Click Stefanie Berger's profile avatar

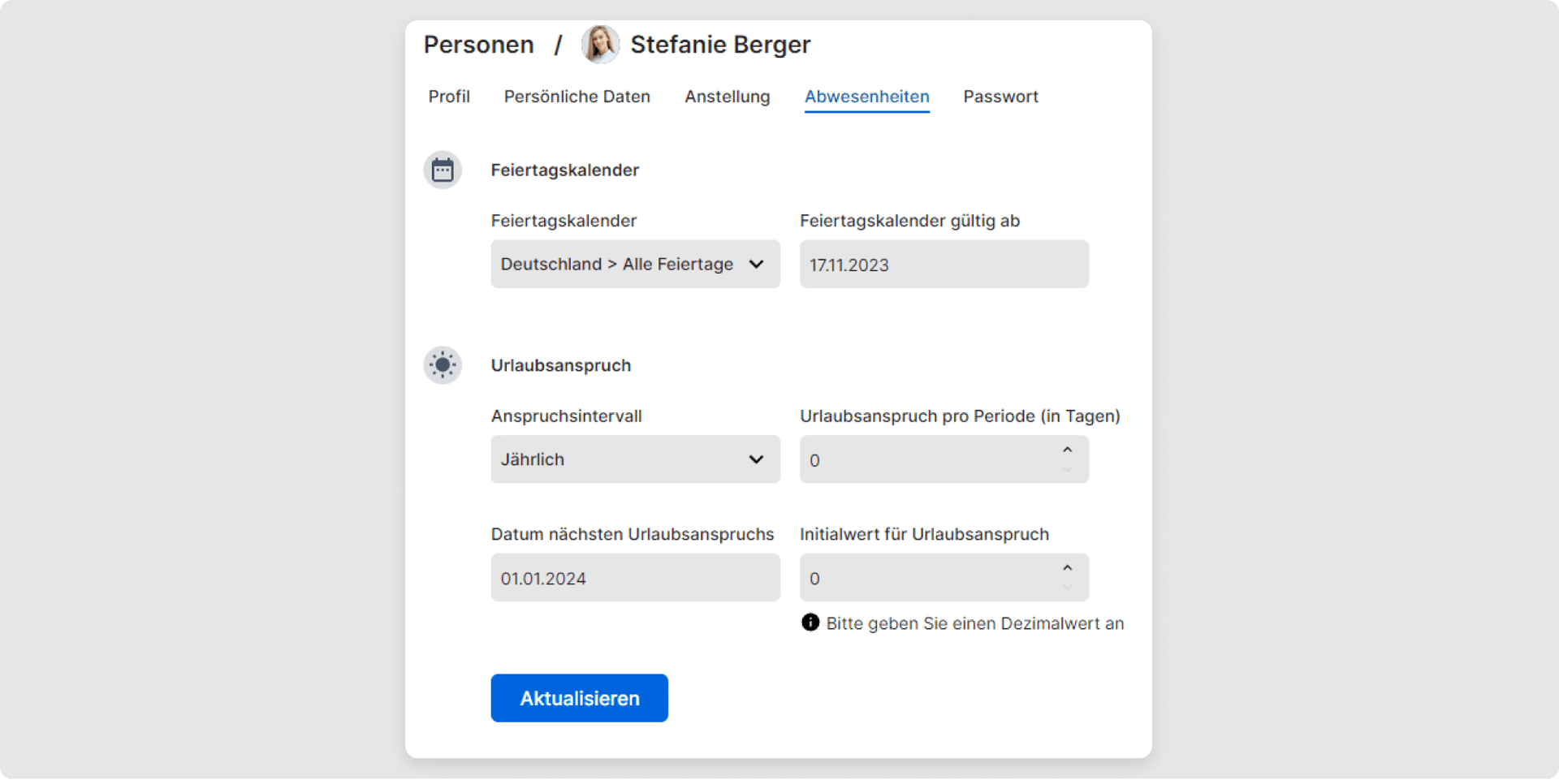pos(600,44)
